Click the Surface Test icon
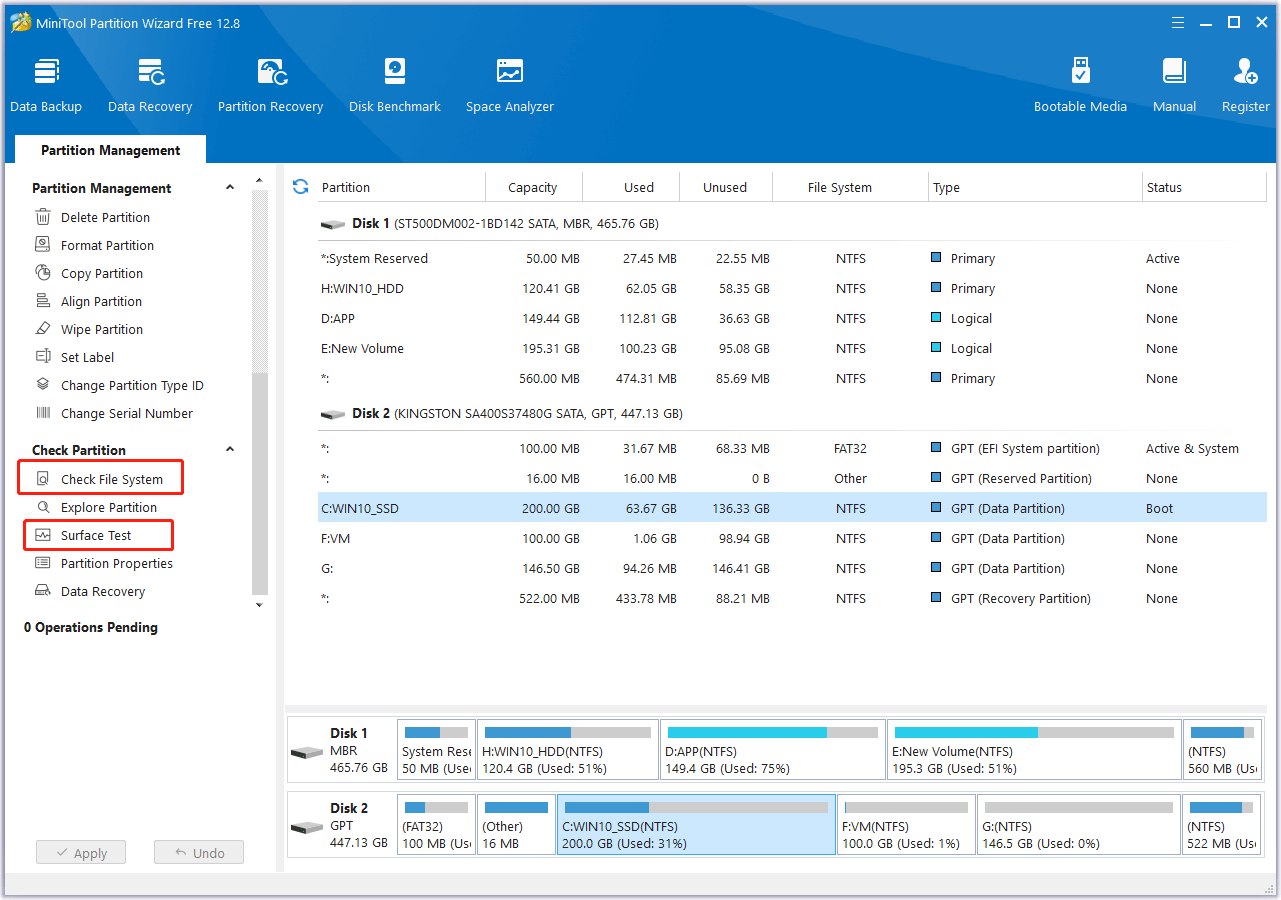Screen dimensions: 1281x900 click(x=43, y=535)
